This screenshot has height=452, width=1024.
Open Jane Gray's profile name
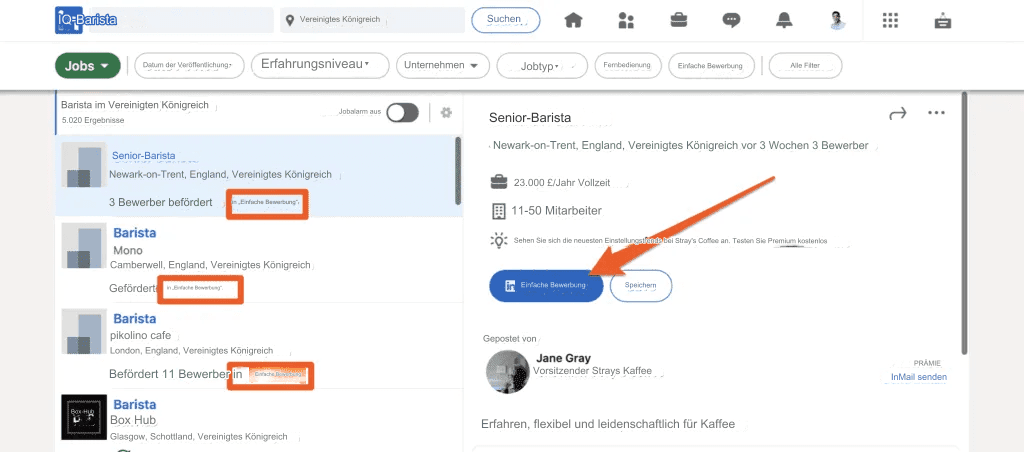pos(563,358)
